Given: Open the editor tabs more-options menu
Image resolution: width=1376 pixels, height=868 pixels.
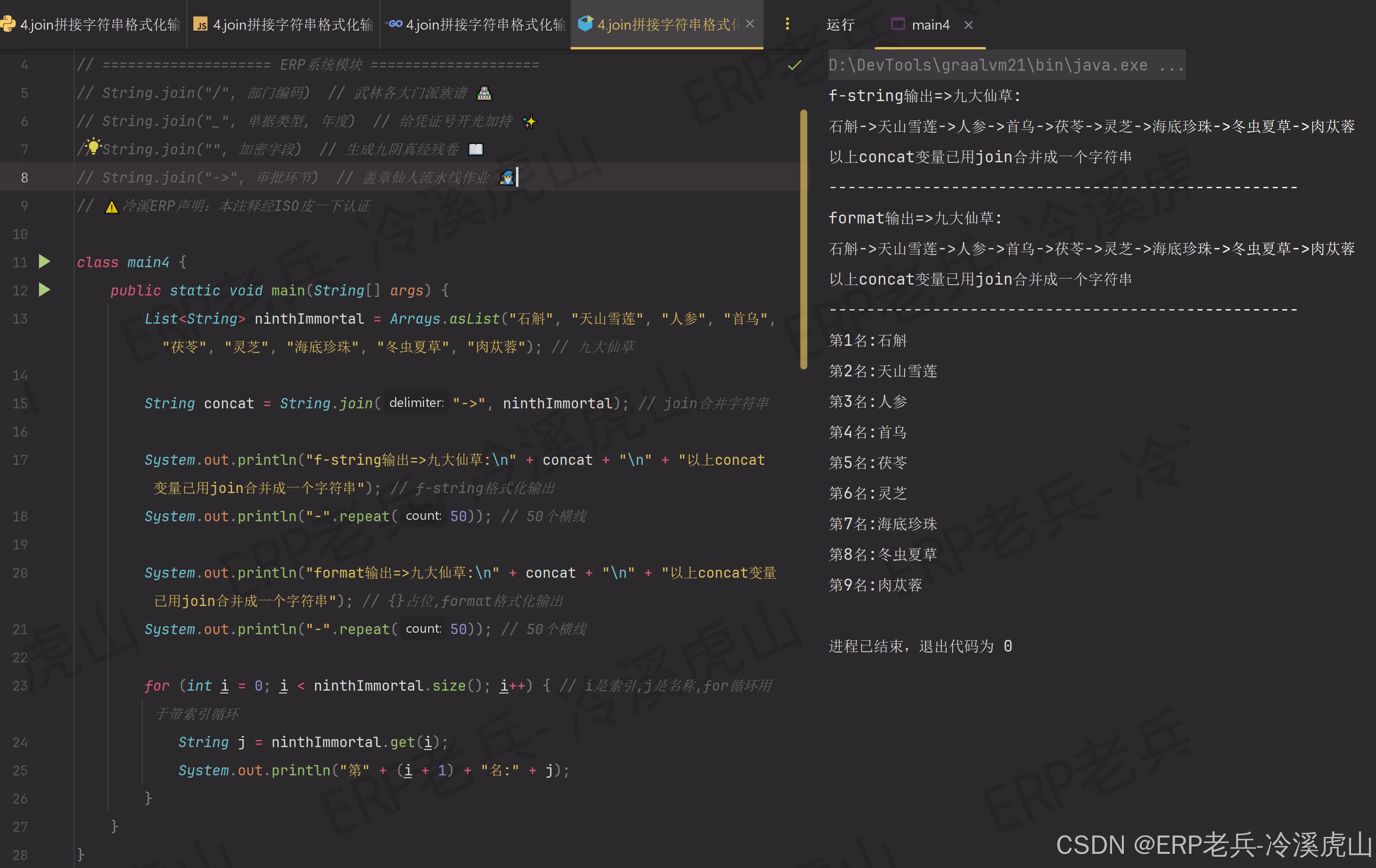Looking at the screenshot, I should 787,24.
